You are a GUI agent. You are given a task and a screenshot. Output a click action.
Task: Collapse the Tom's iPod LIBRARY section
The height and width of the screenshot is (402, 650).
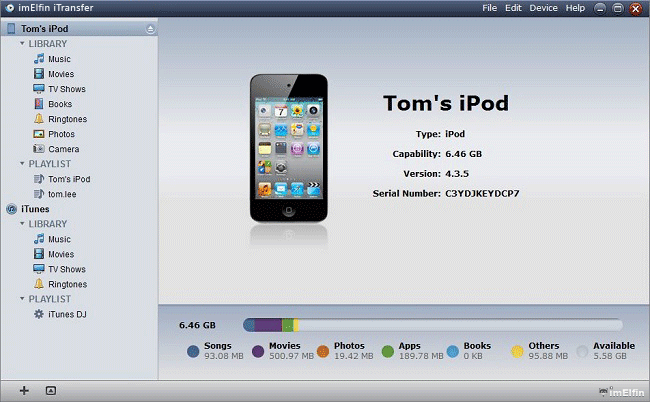pyautogui.click(x=22, y=44)
